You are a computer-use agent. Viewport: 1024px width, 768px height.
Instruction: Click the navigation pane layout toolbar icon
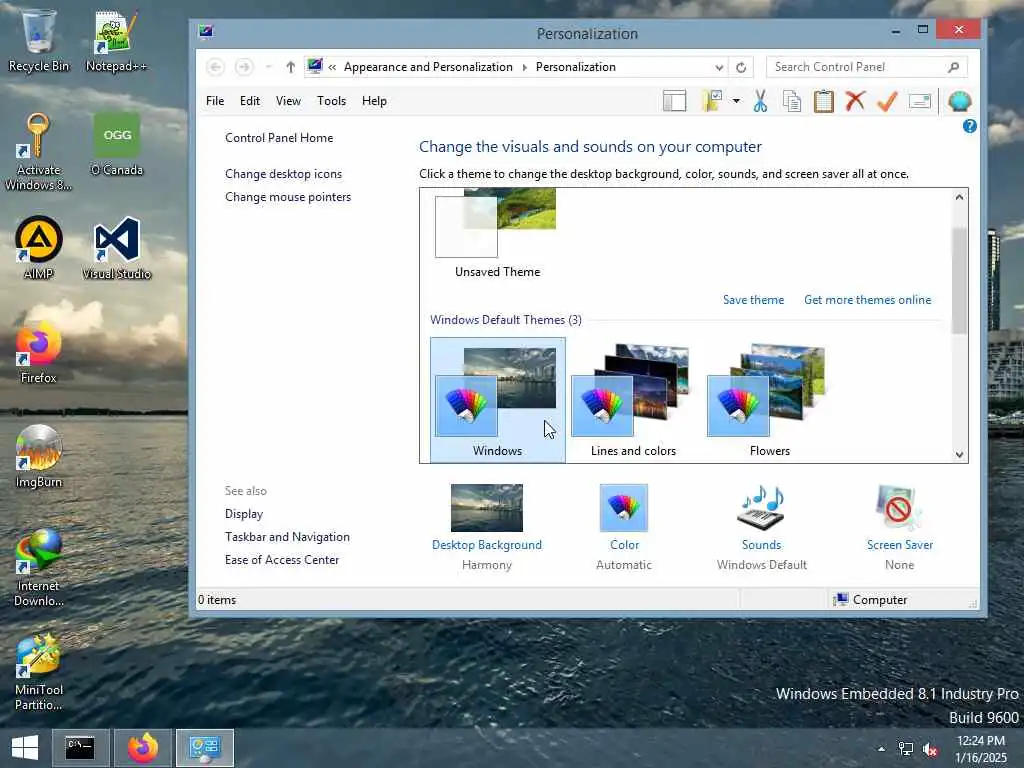tap(674, 101)
